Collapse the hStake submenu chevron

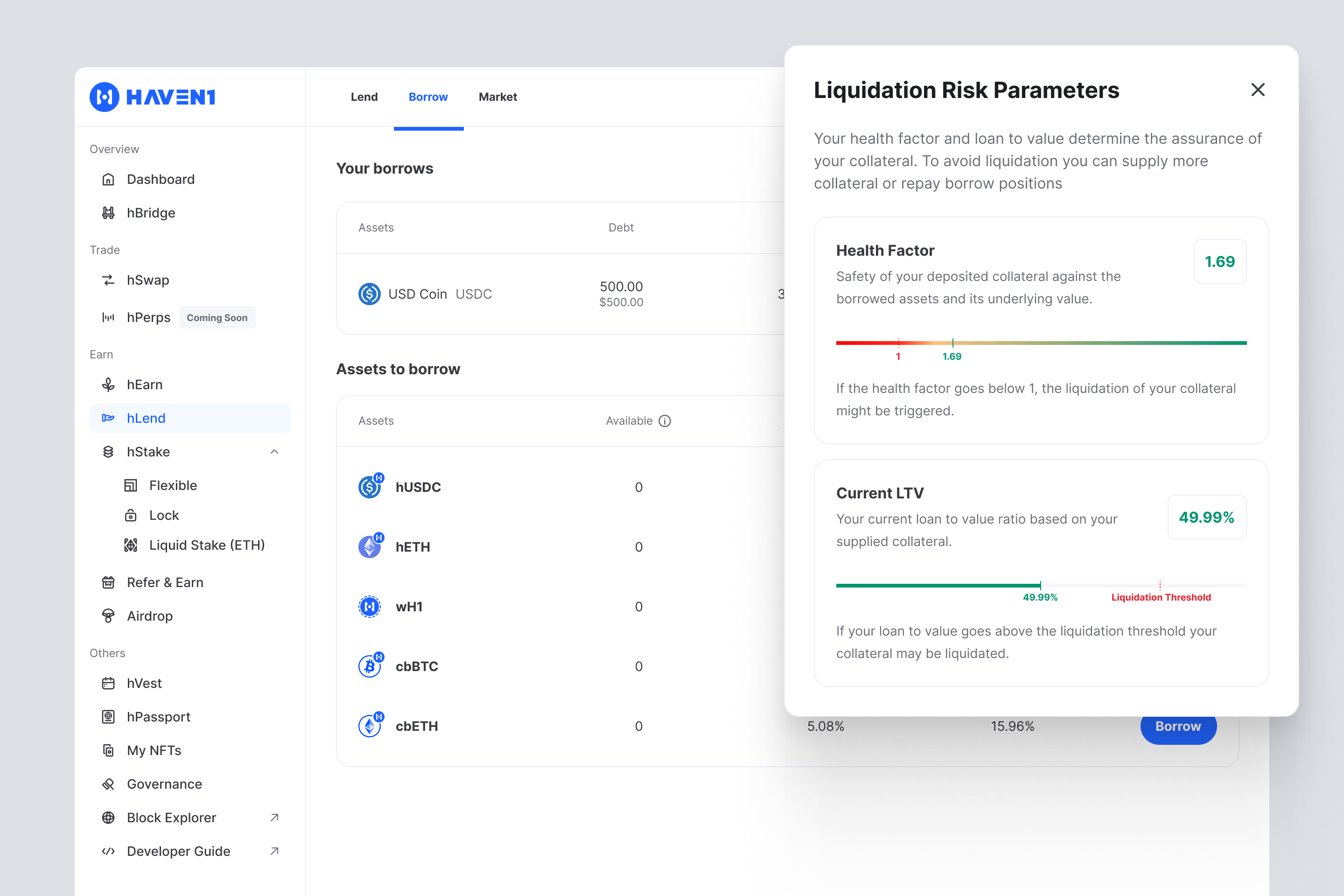coord(274,452)
